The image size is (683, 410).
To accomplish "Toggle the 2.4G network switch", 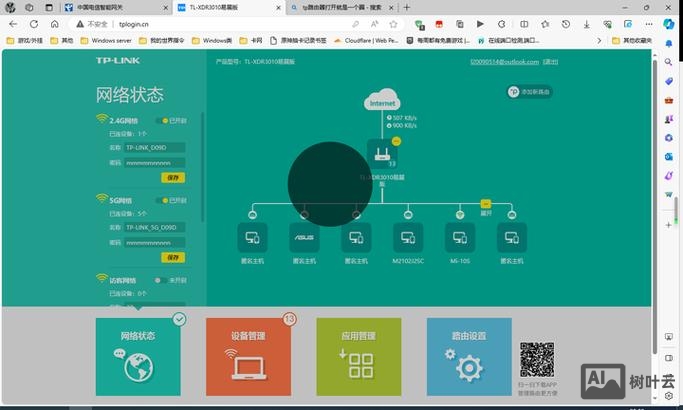I will pyautogui.click(x=160, y=120).
